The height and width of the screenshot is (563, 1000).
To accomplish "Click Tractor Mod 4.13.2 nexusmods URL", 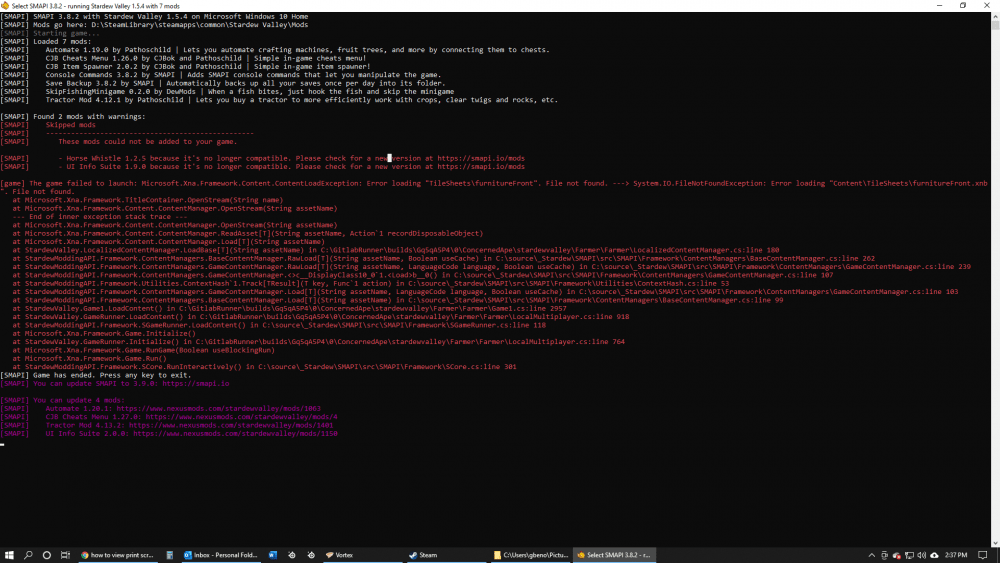I will 231,425.
